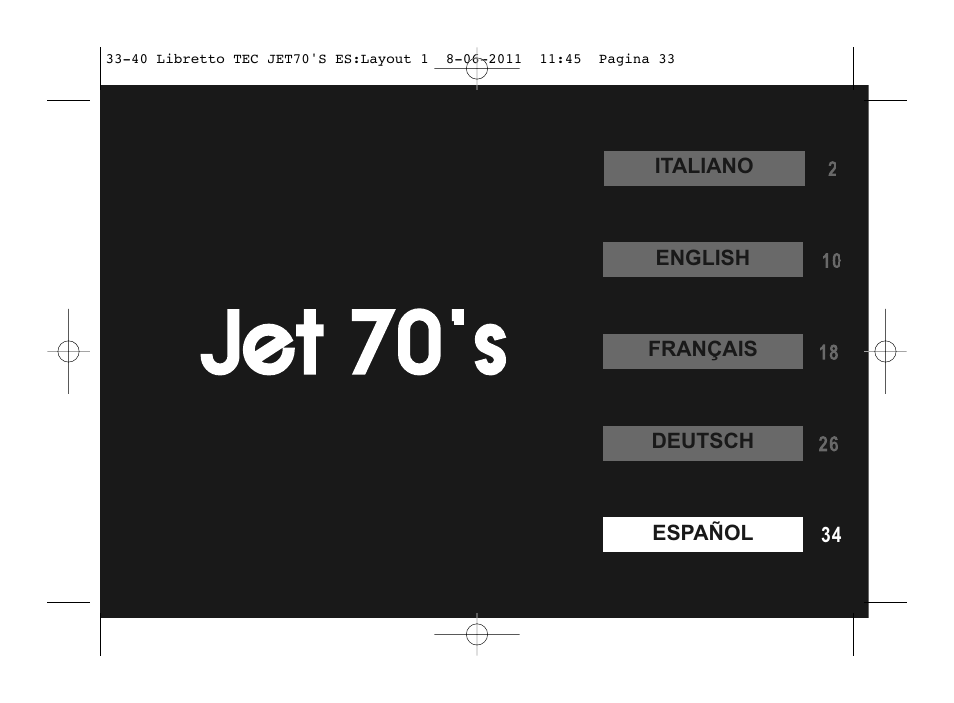954x703 pixels.
Task: Click the "8-06-2011" date in header
Action: (484, 59)
